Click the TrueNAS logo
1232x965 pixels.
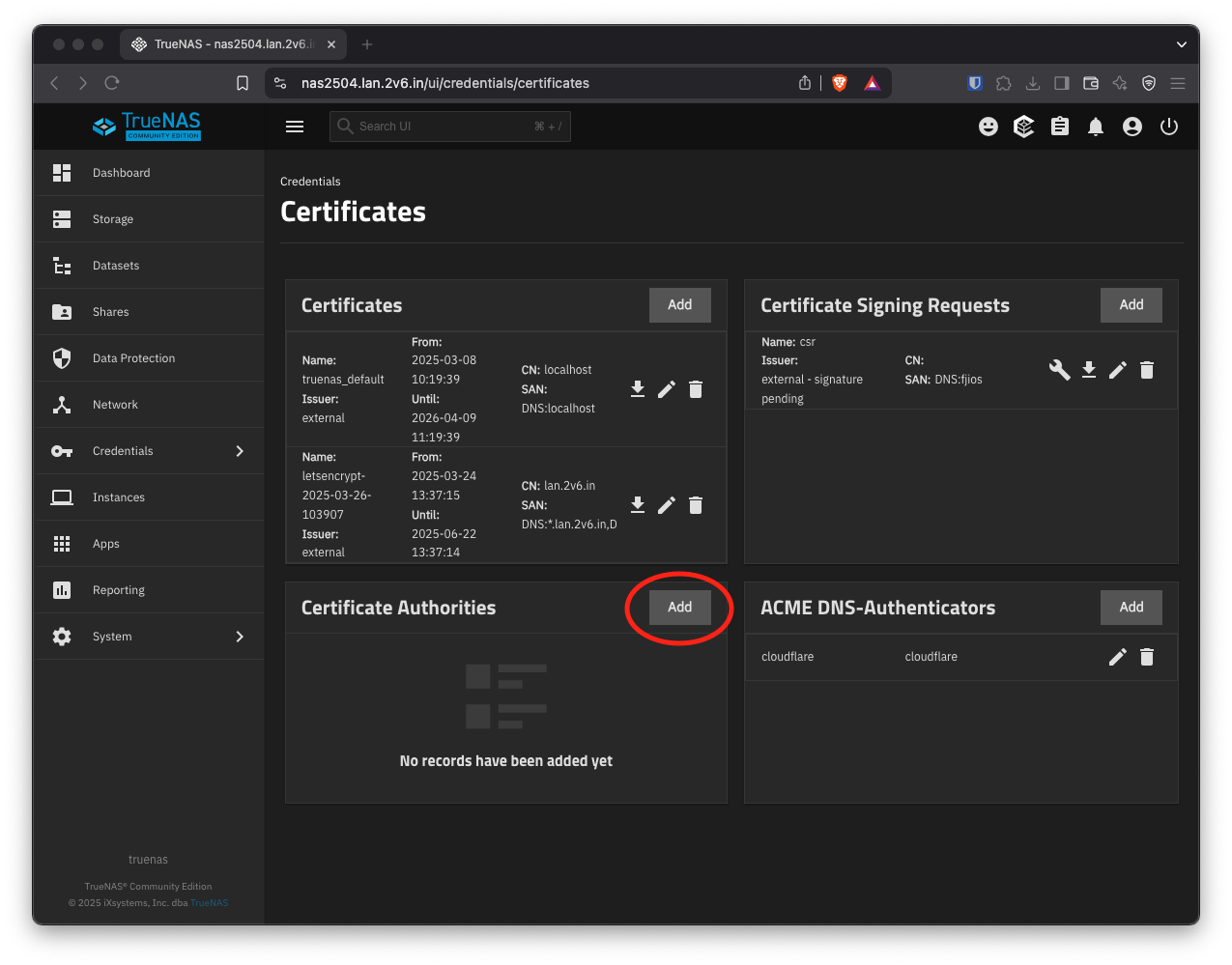pos(147,126)
